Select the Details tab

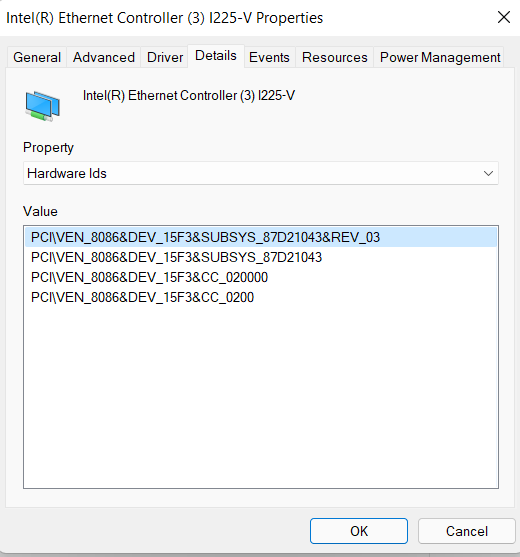pyautogui.click(x=216, y=56)
